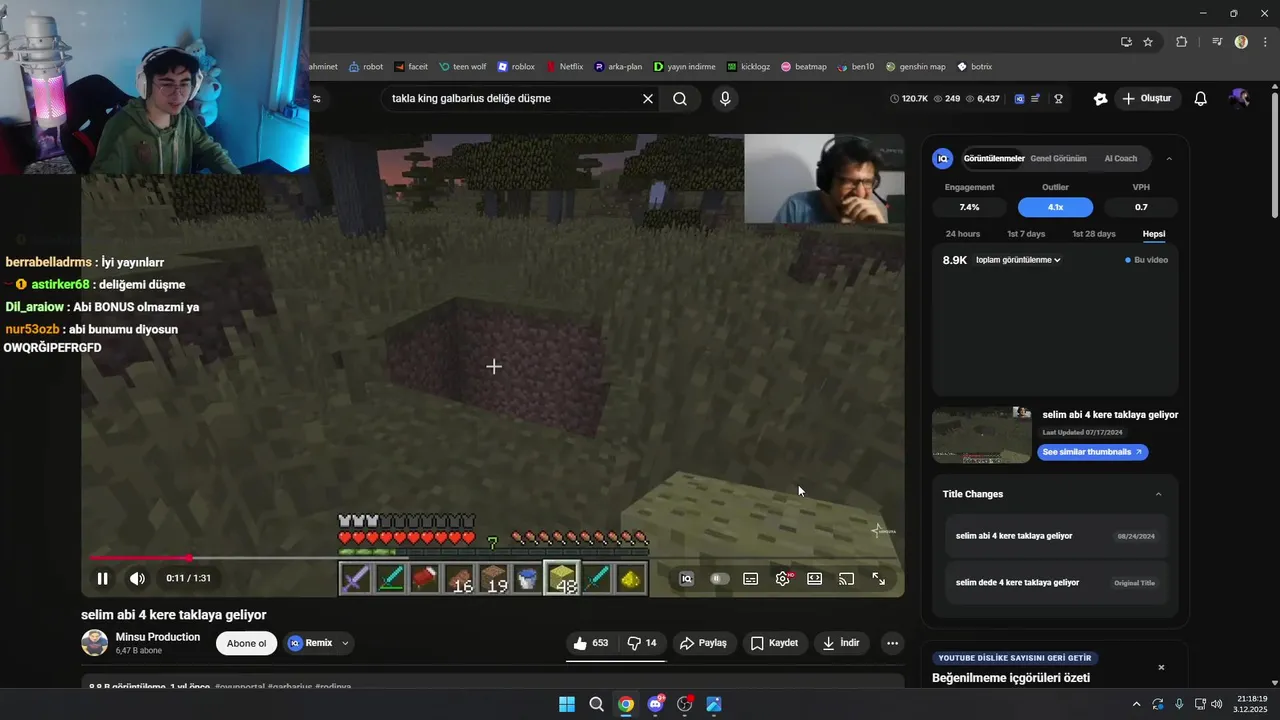This screenshot has height=720, width=1280.
Task: Clear the YouTube search box
Action: [648, 98]
